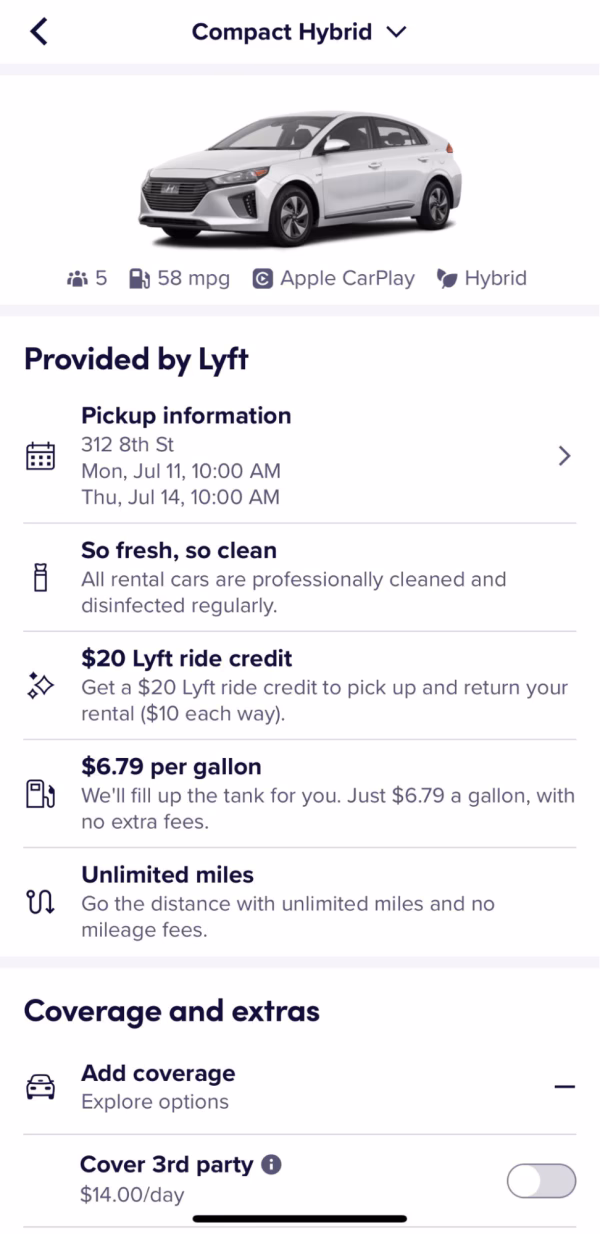The height and width of the screenshot is (1234, 600).
Task: Tap the Apple CarPlay icon
Action: [x=262, y=278]
